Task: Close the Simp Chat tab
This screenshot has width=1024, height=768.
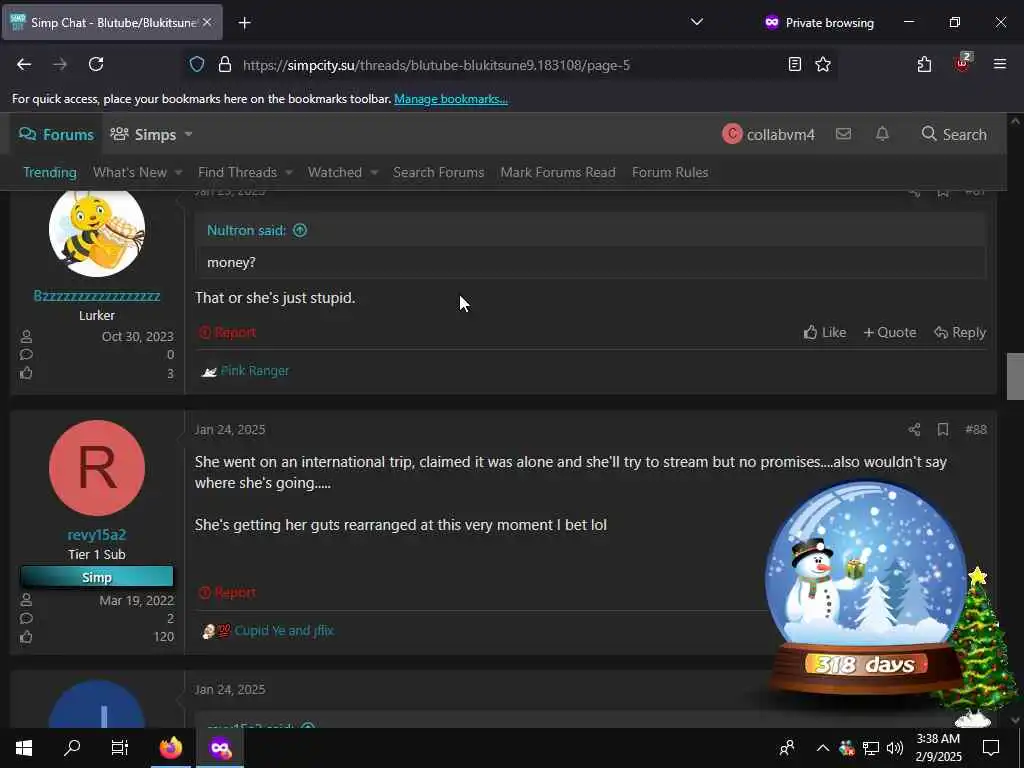Action: [207, 22]
